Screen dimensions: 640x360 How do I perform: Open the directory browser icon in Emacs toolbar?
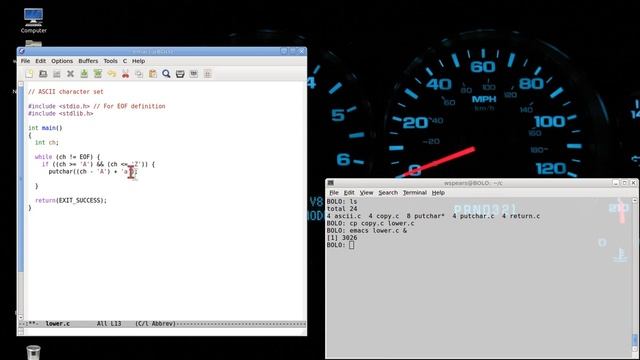57,74
